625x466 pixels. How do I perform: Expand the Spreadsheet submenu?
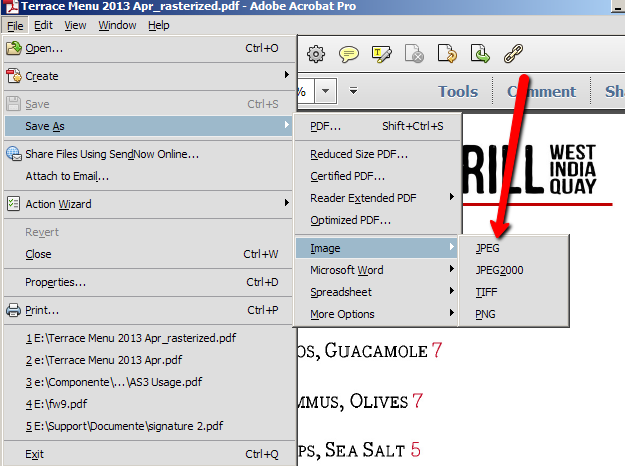(452, 291)
